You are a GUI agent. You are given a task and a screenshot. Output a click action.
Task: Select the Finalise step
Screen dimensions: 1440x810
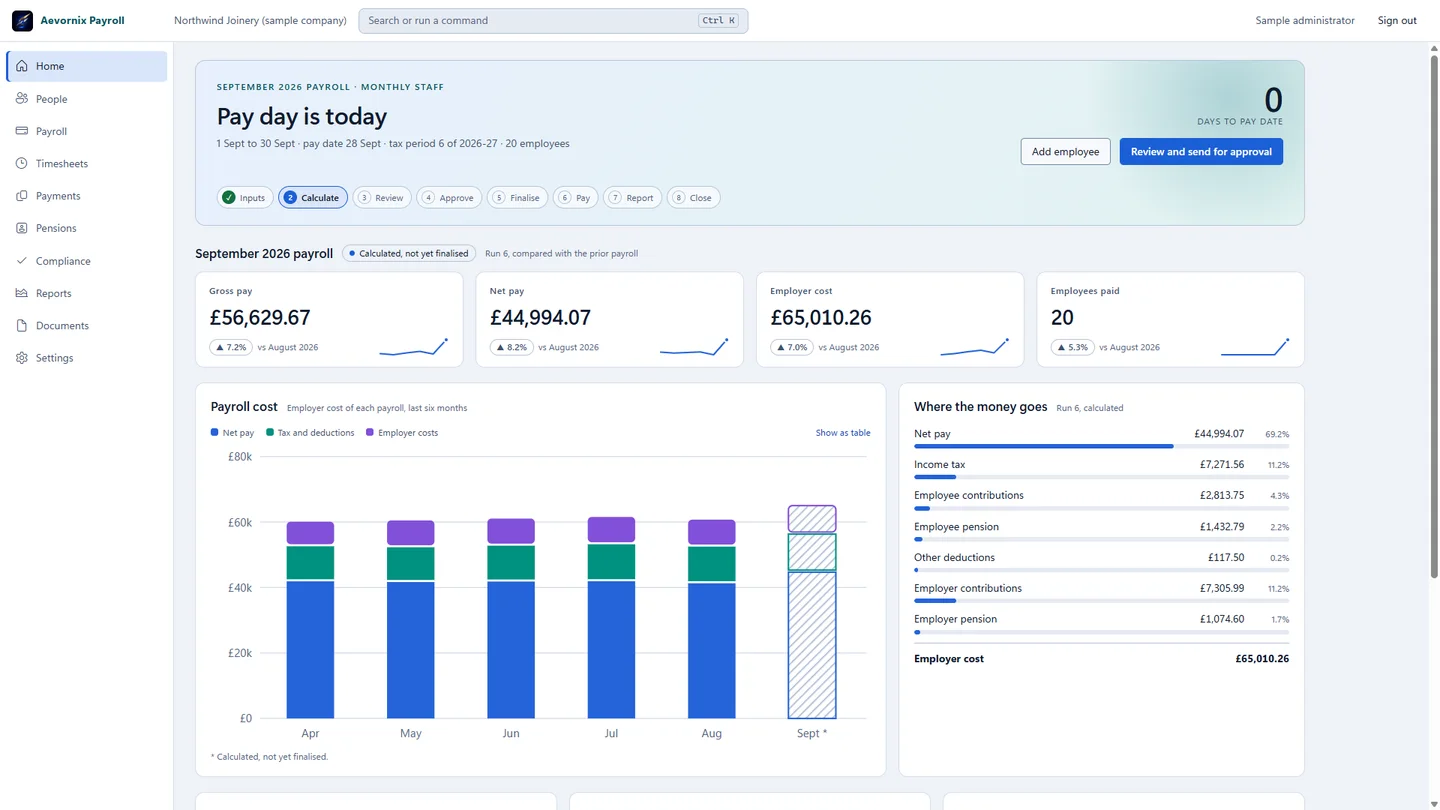pos(518,198)
